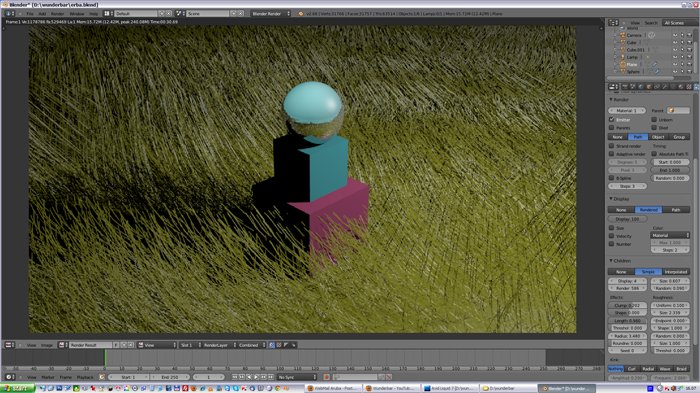Enable the B-Spline checkbox

pos(612,178)
